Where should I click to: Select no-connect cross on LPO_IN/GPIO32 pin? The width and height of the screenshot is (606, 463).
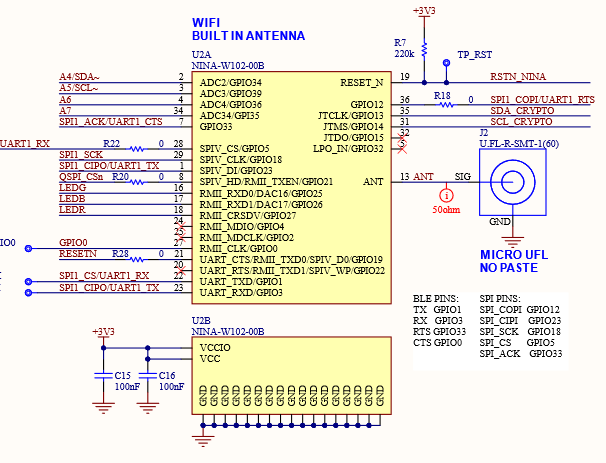[402, 149]
